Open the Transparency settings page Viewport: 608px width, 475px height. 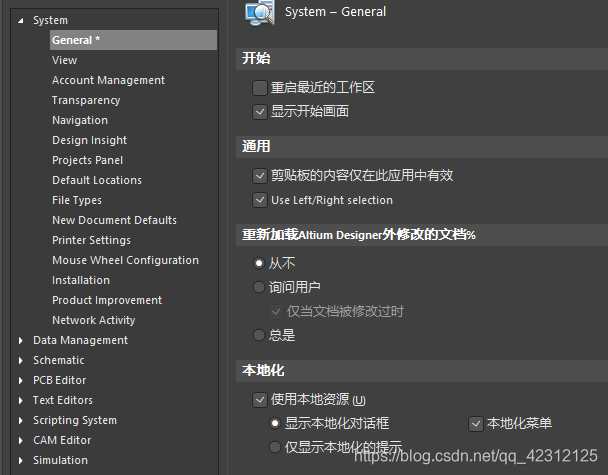pyautogui.click(x=86, y=100)
